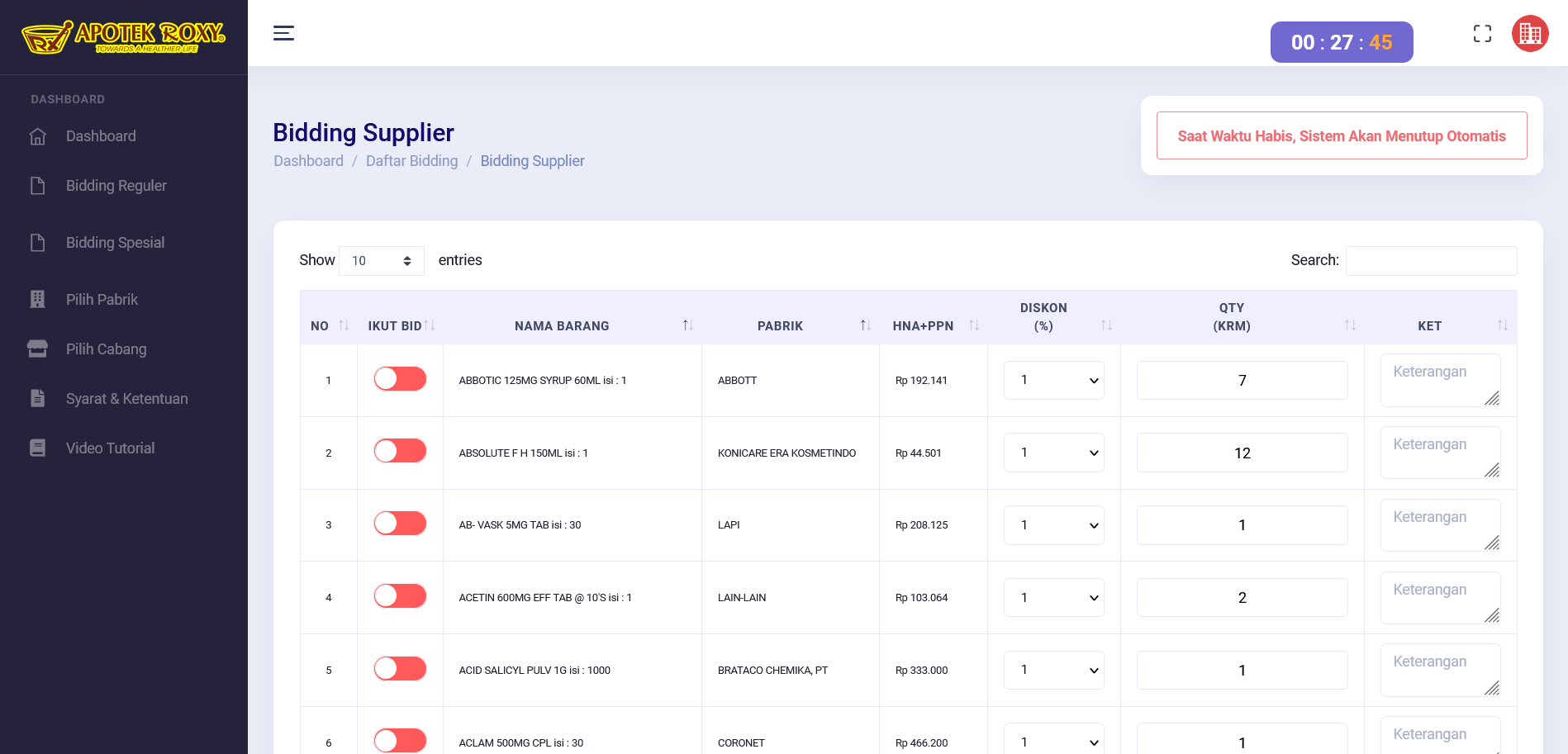Open discount dropdown for AB- VASK row

pos(1054,525)
